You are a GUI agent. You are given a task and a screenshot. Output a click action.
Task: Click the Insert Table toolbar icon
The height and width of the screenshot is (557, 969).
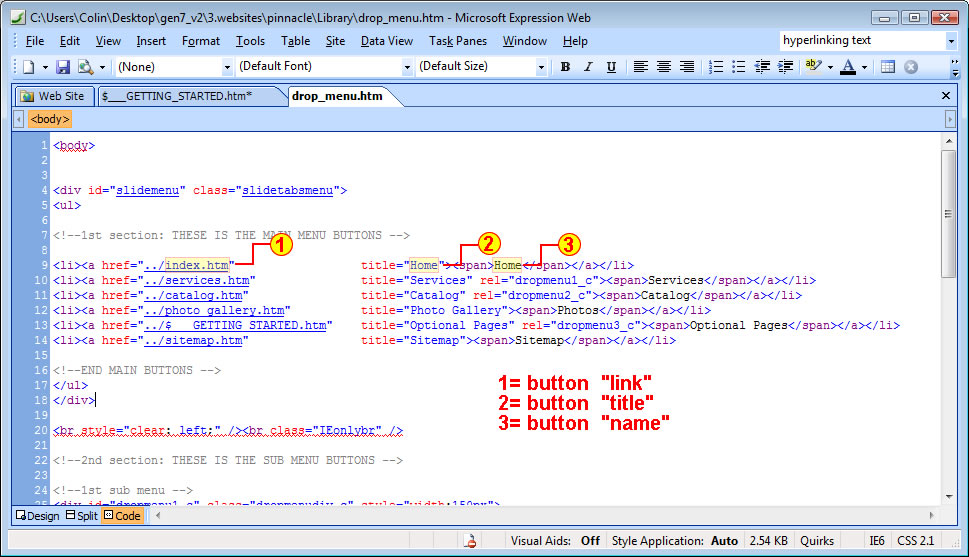tap(888, 67)
